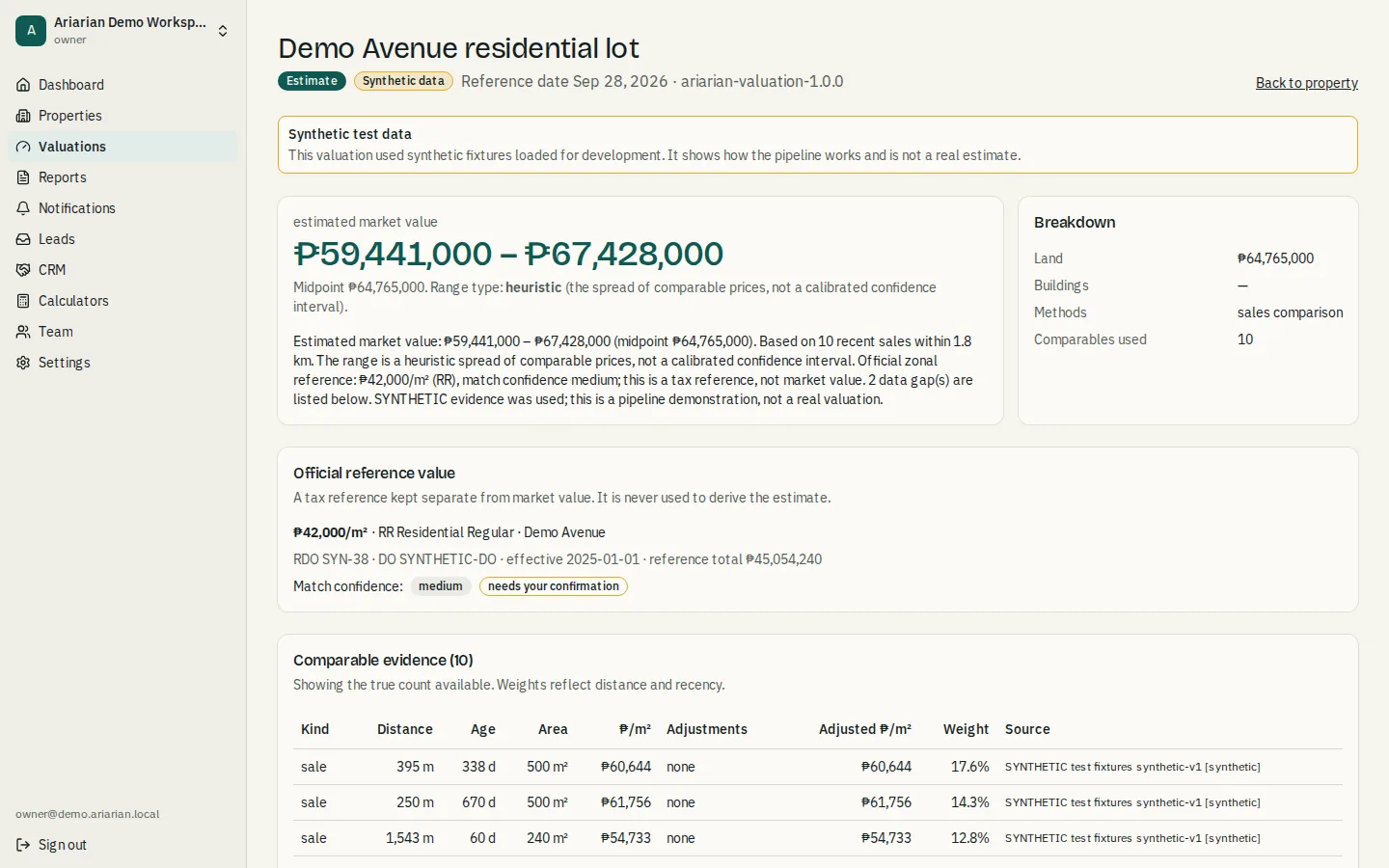
Task: Click the Synthetic test data banner title
Action: point(350,134)
